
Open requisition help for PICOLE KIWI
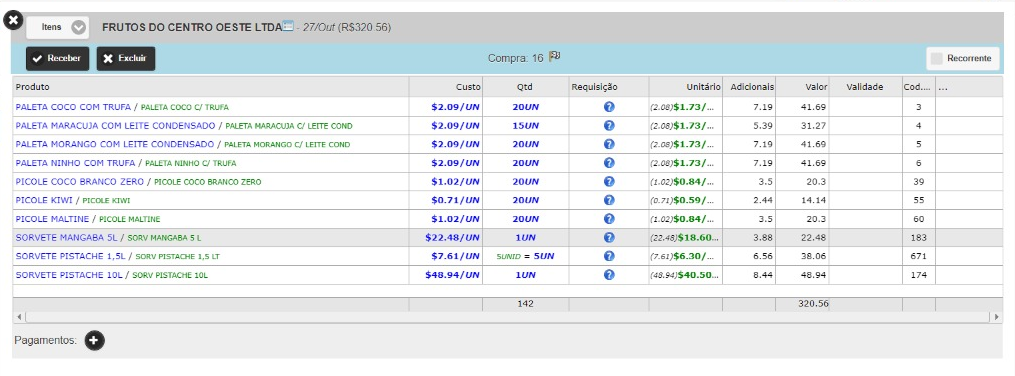tap(609, 200)
